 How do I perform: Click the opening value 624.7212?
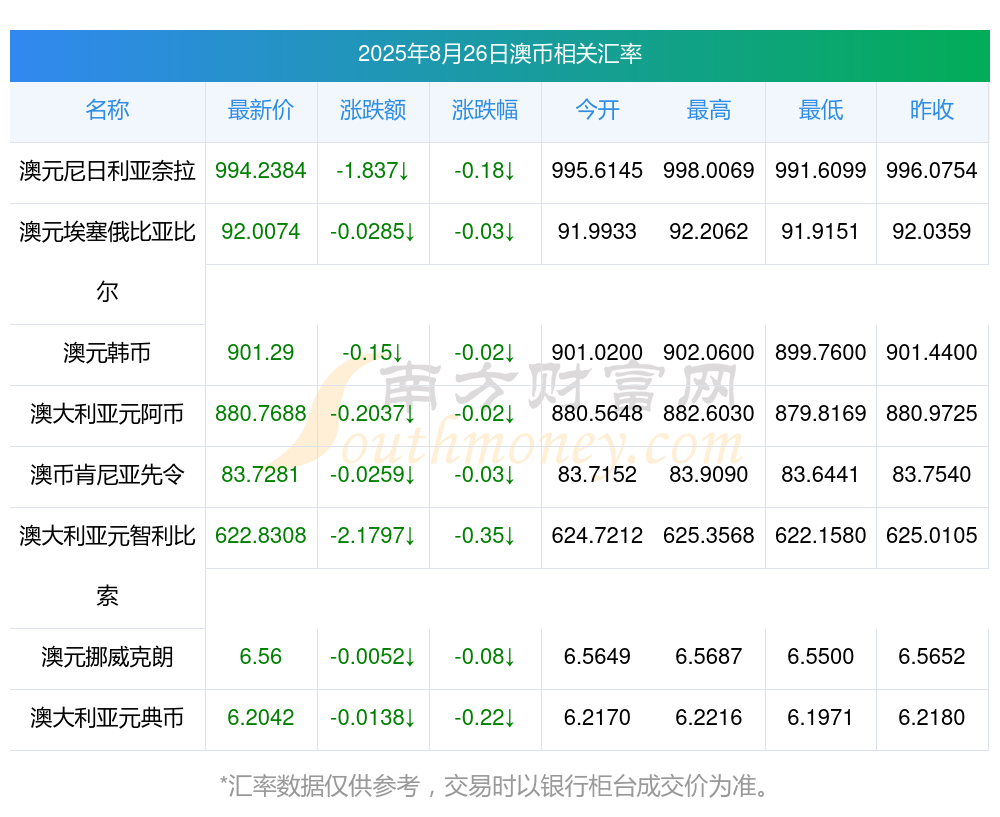click(597, 536)
